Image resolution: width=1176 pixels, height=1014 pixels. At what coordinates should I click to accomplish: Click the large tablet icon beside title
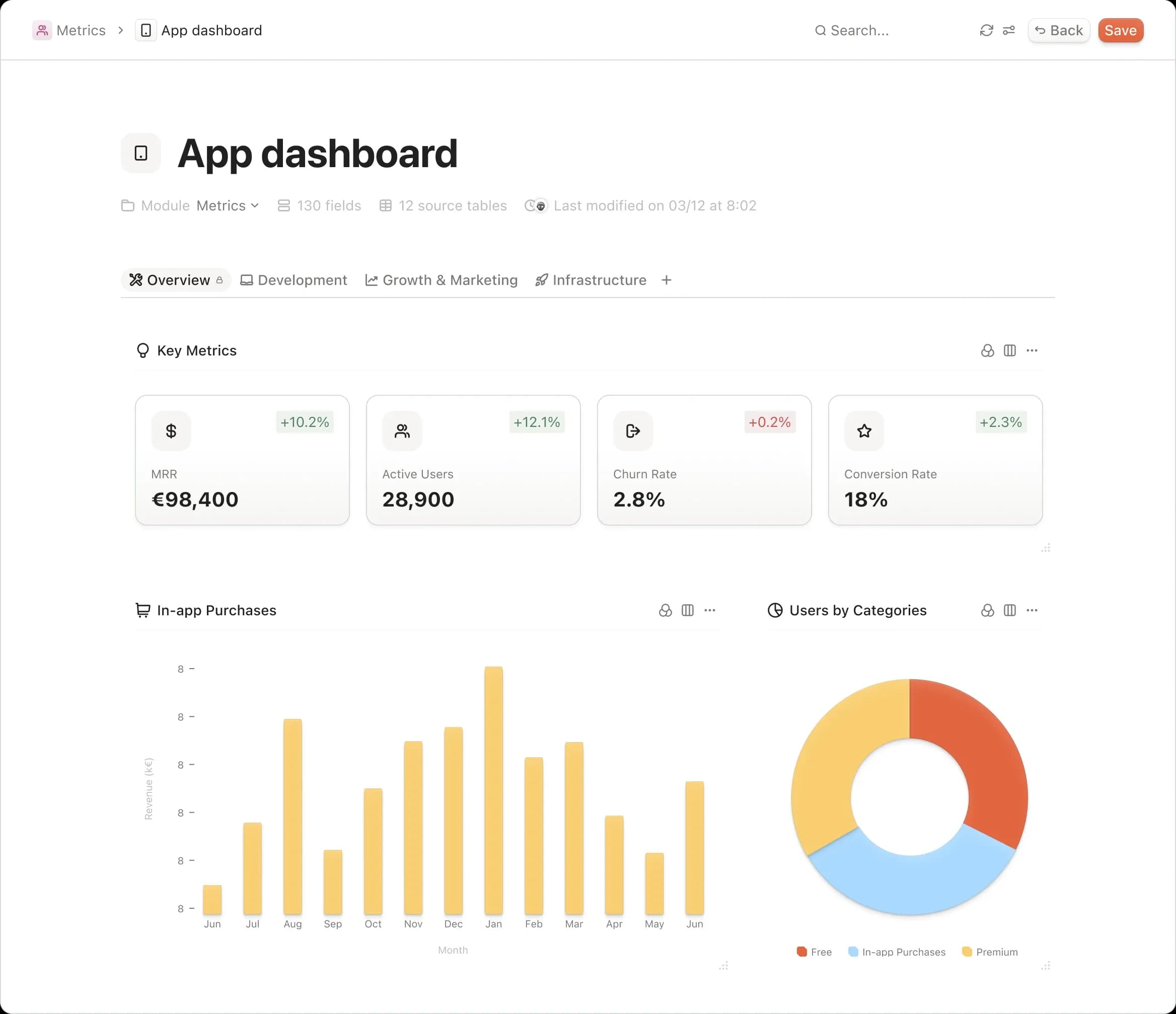(x=141, y=153)
